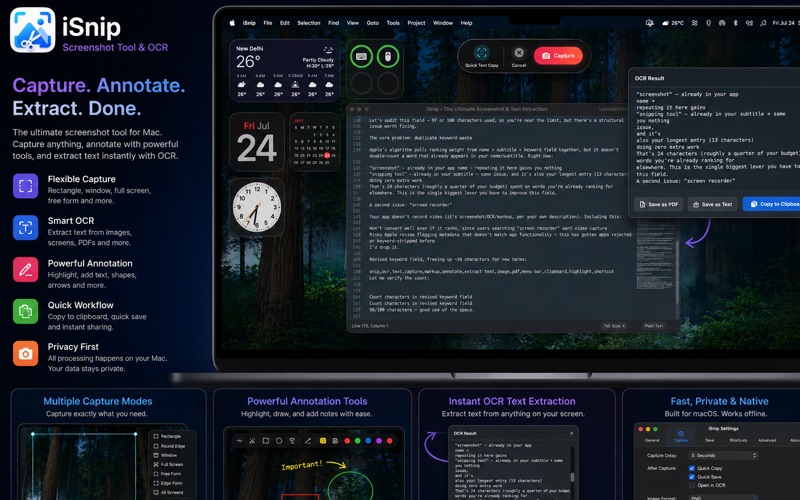Click the mouse battery widget icon
Viewport: 800px width, 500px height.
[388, 56]
